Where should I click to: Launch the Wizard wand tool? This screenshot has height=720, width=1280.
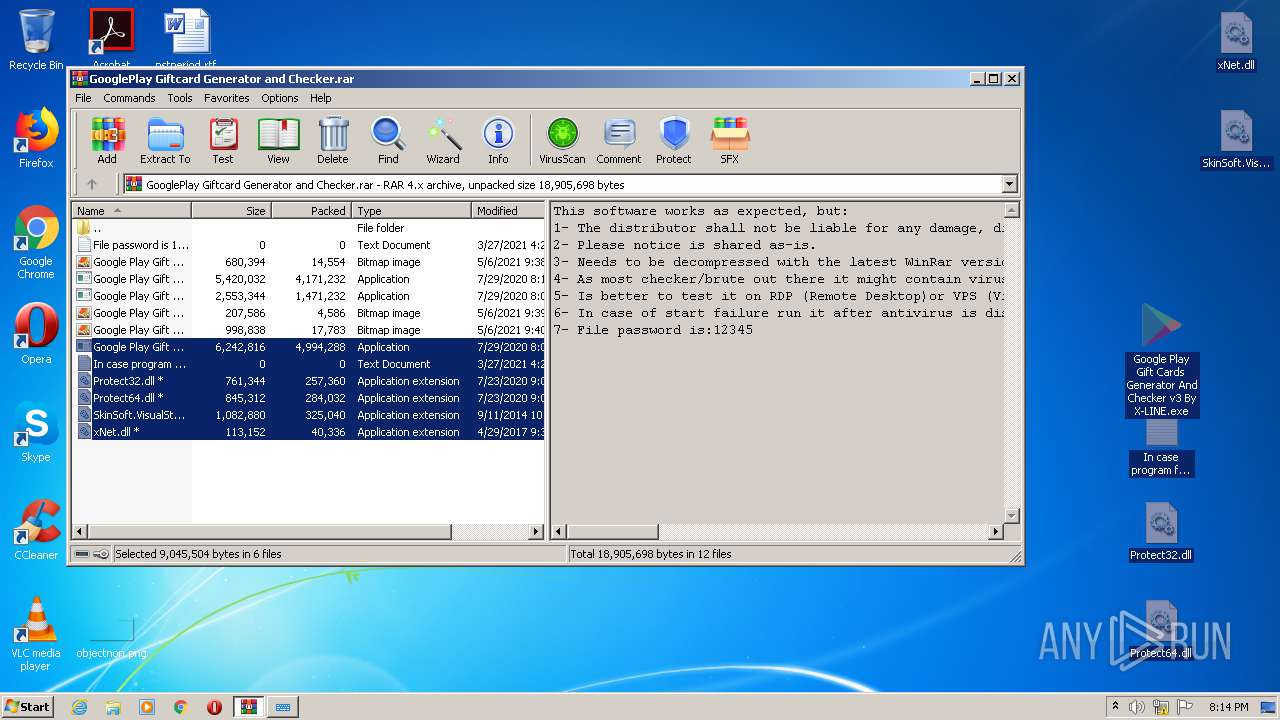(443, 140)
